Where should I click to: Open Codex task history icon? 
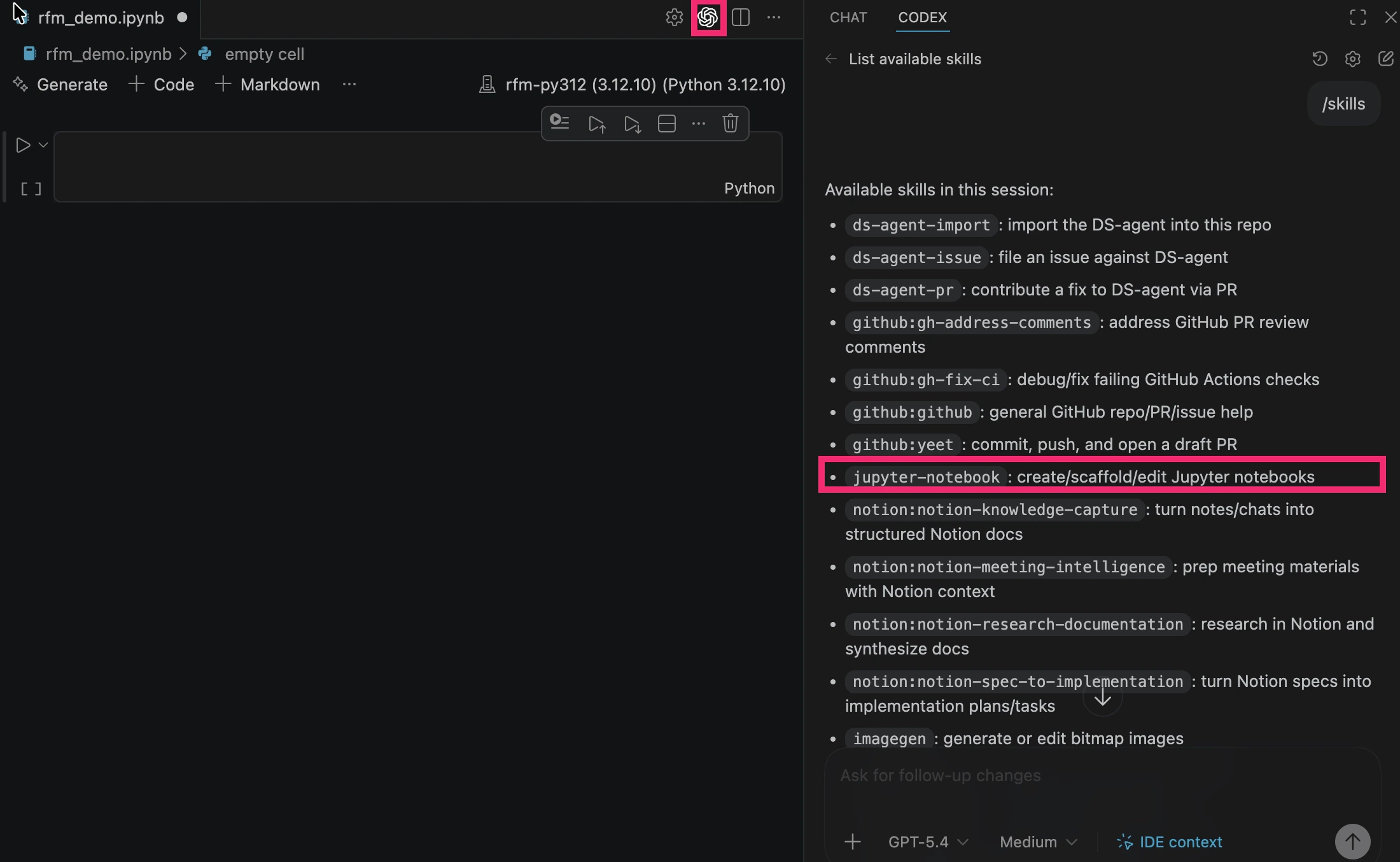click(x=1319, y=59)
